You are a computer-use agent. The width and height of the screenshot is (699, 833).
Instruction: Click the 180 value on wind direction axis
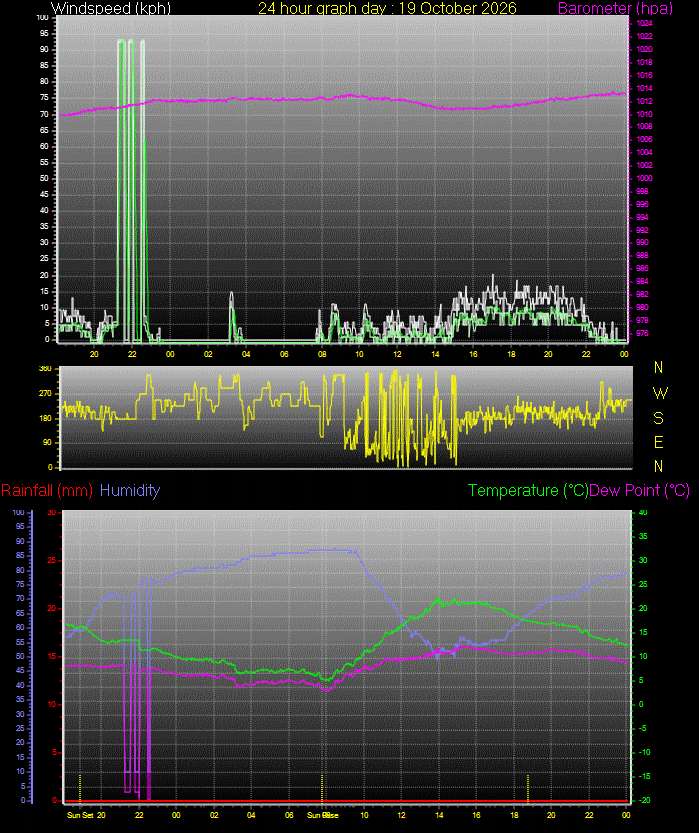(x=46, y=418)
